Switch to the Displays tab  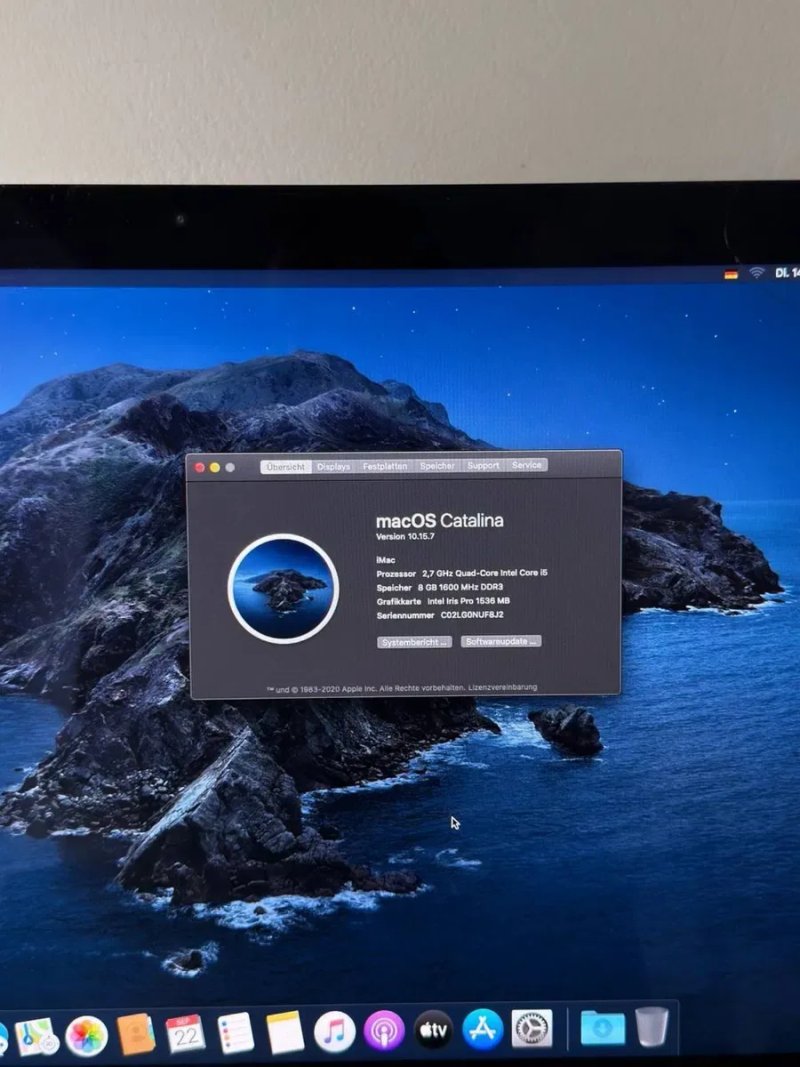click(333, 467)
